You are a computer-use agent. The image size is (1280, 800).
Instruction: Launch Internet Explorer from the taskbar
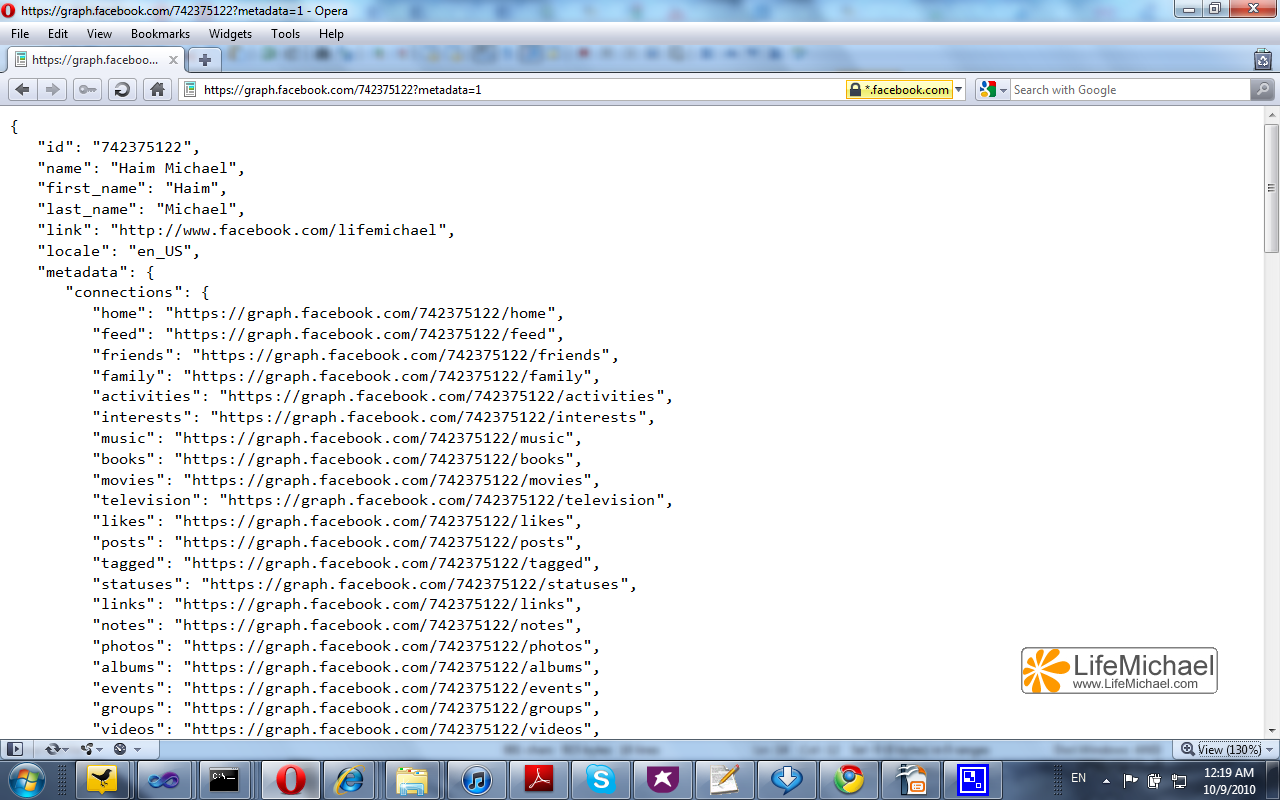pyautogui.click(x=350, y=780)
